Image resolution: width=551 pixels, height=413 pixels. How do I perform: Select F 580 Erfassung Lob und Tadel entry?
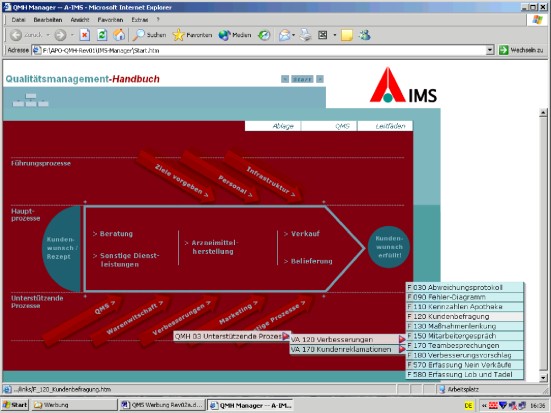(x=465, y=374)
